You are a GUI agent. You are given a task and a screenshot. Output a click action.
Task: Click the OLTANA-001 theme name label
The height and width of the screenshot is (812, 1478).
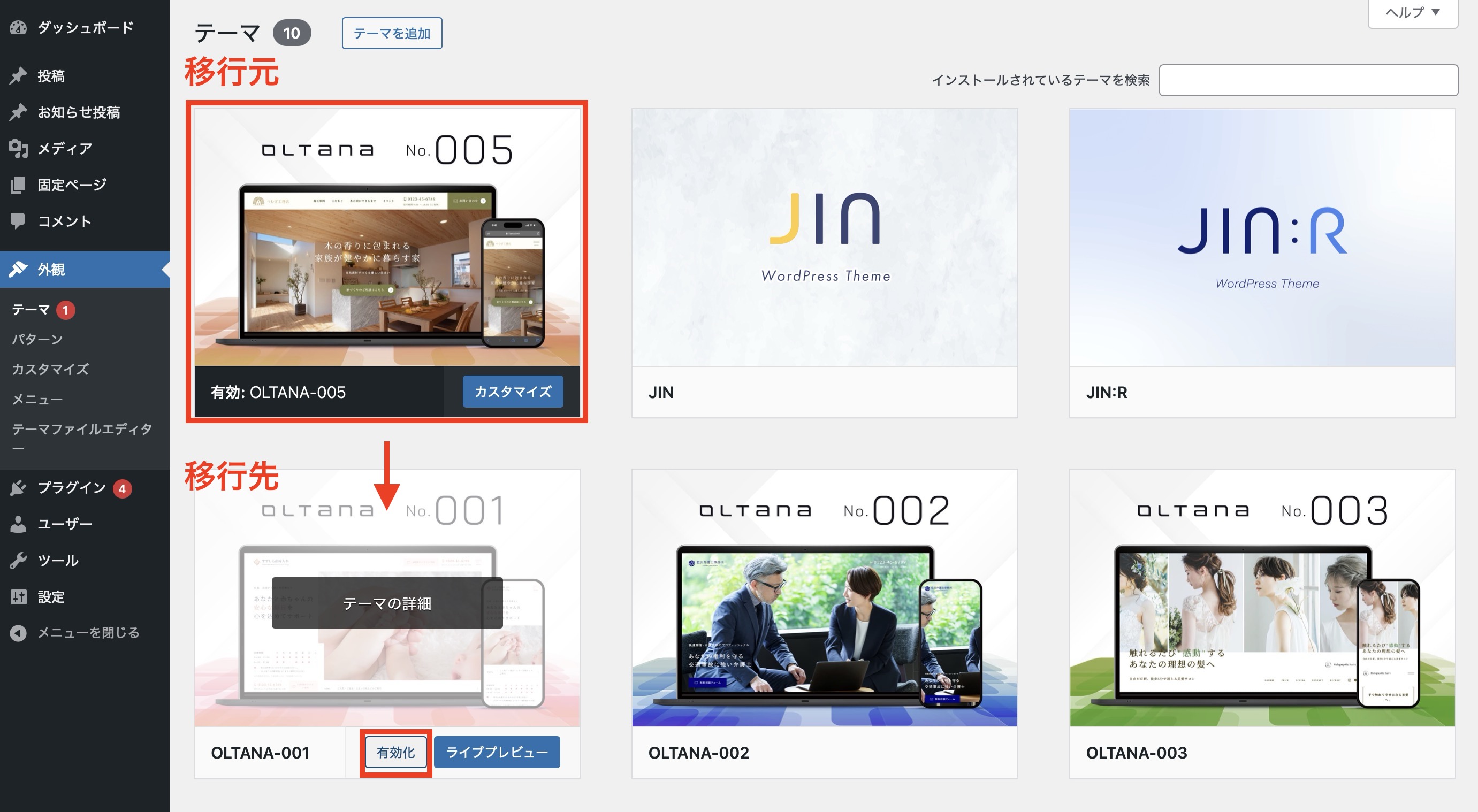coord(261,753)
